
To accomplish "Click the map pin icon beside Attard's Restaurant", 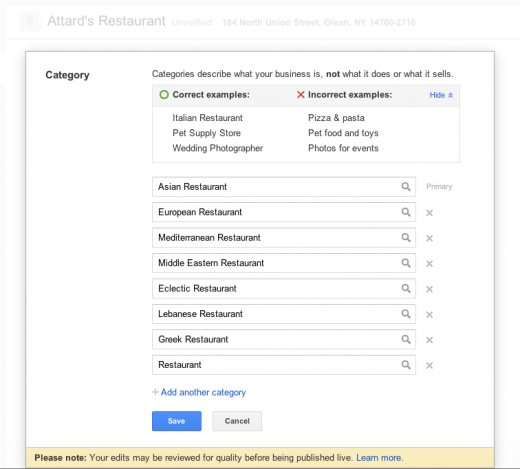I will coord(30,21).
